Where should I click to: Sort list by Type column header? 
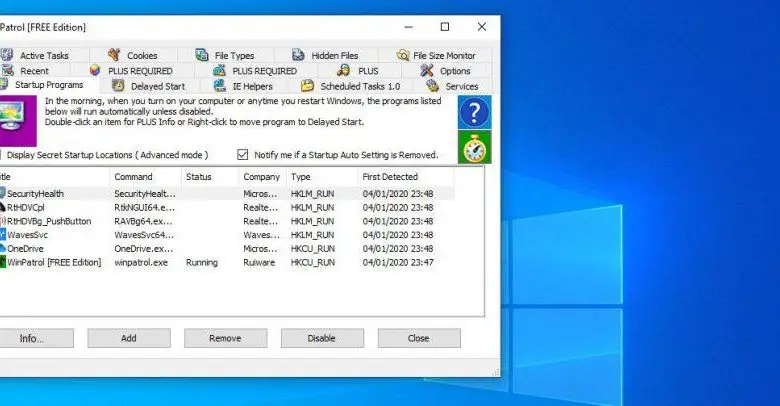pyautogui.click(x=321, y=177)
